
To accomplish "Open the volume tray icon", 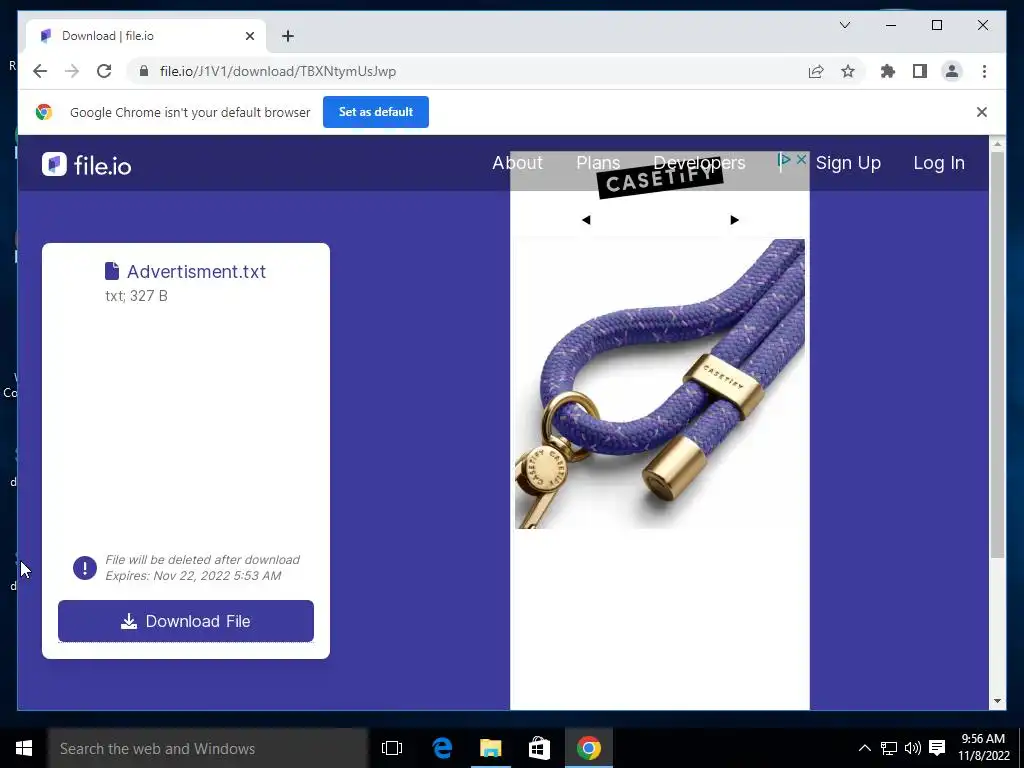I will click(912, 748).
